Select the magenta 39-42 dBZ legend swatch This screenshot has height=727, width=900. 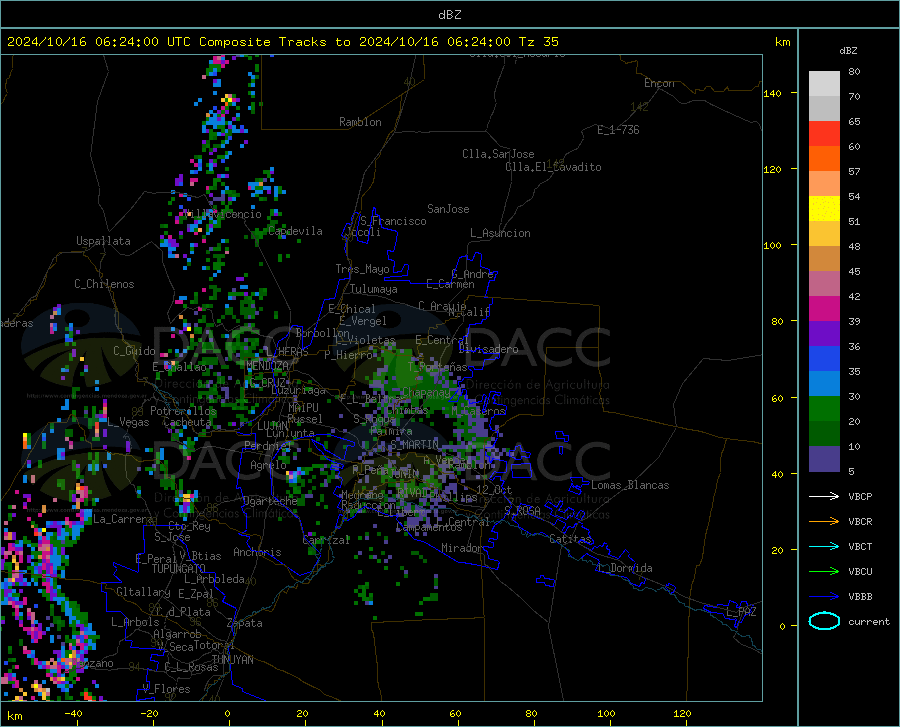pos(824,309)
